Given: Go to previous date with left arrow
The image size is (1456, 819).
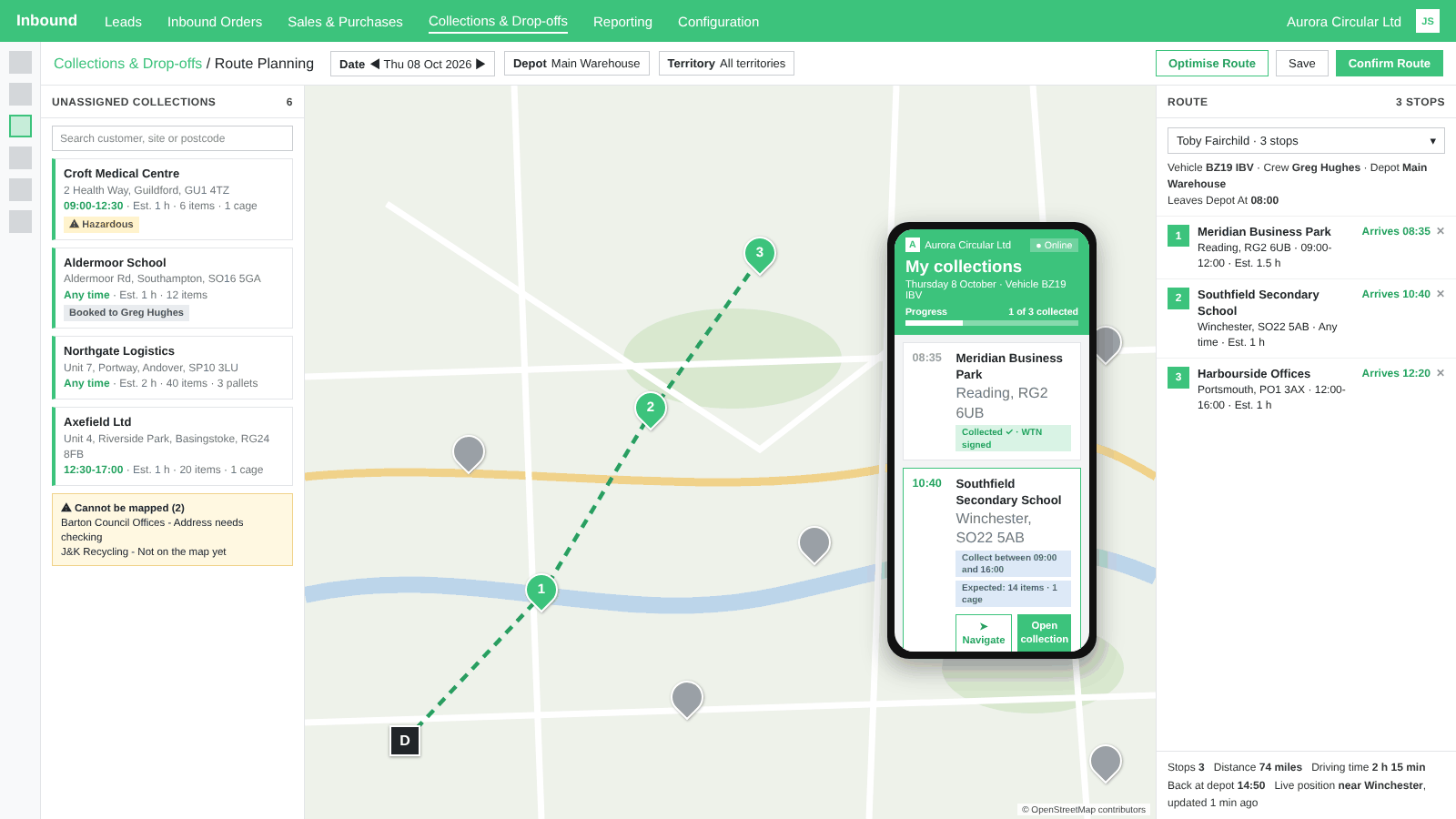Looking at the screenshot, I should coord(375,64).
